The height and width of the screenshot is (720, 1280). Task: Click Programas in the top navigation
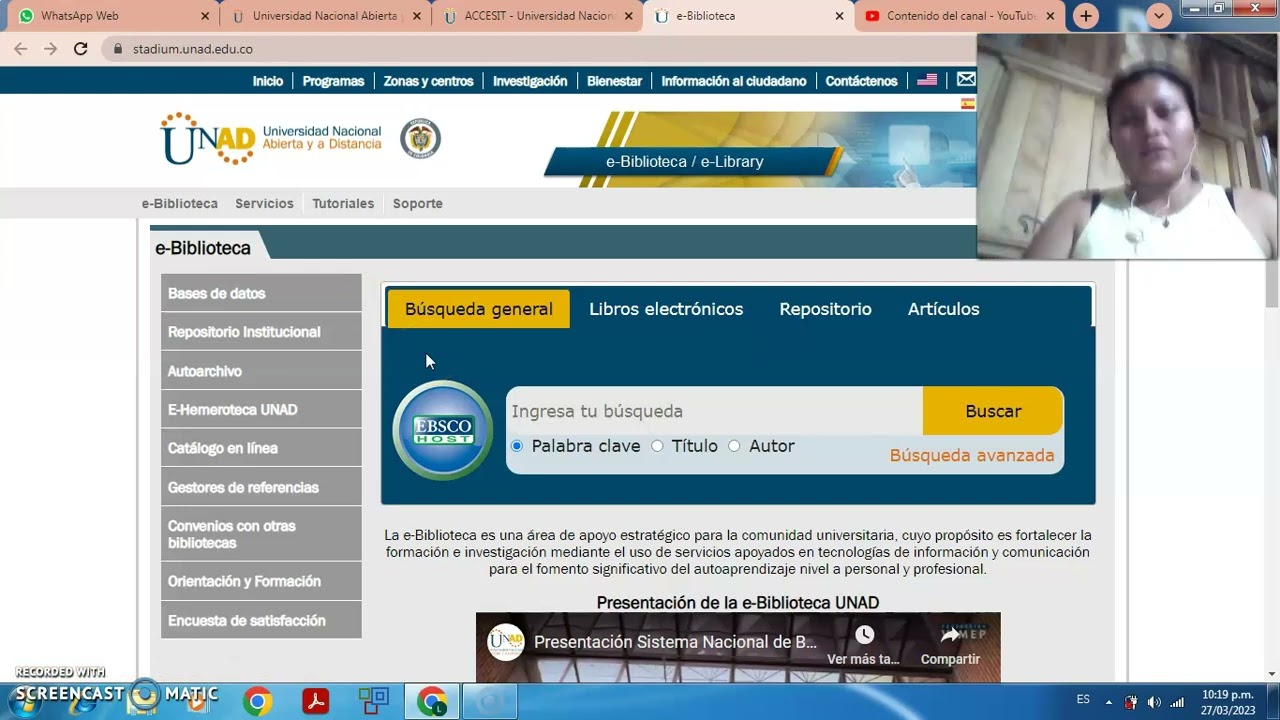[333, 81]
